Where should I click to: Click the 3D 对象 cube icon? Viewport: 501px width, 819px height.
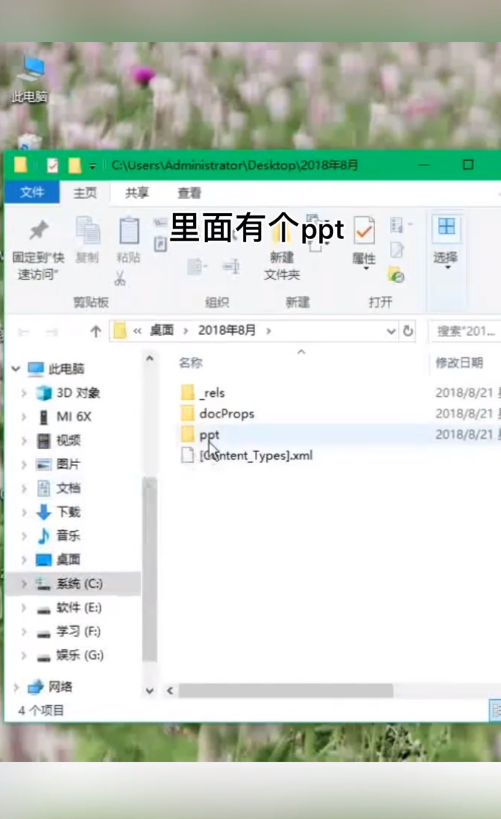(44, 393)
